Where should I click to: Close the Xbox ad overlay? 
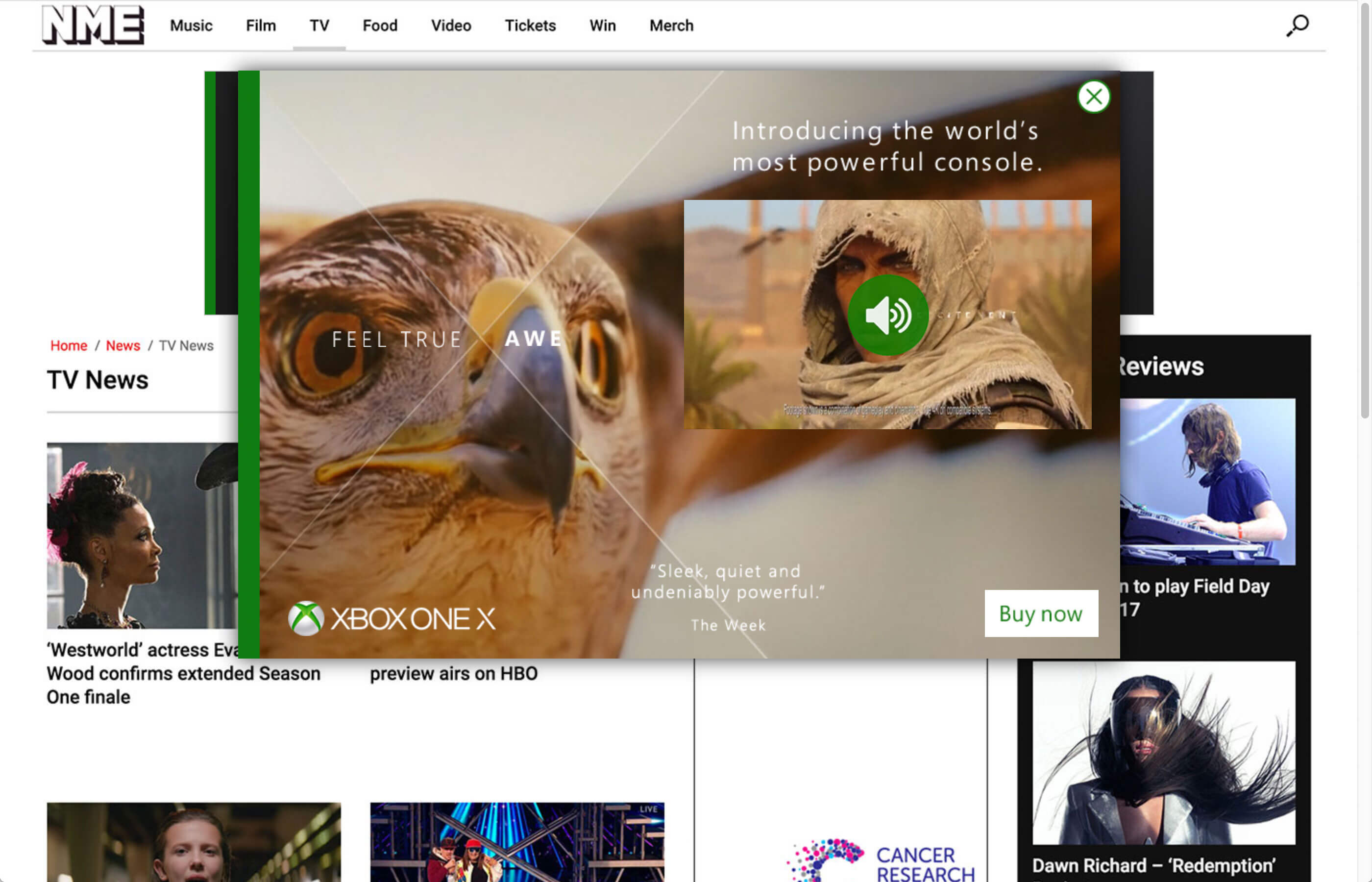click(x=1093, y=97)
